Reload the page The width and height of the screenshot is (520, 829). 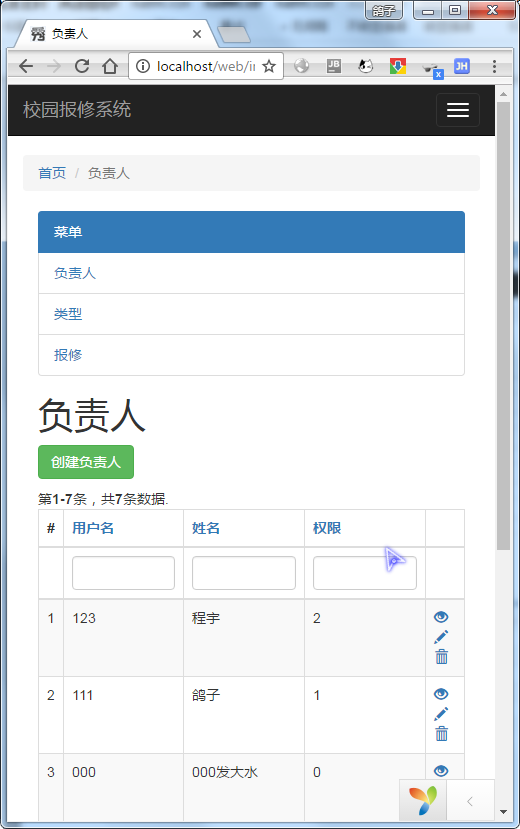click(81, 66)
